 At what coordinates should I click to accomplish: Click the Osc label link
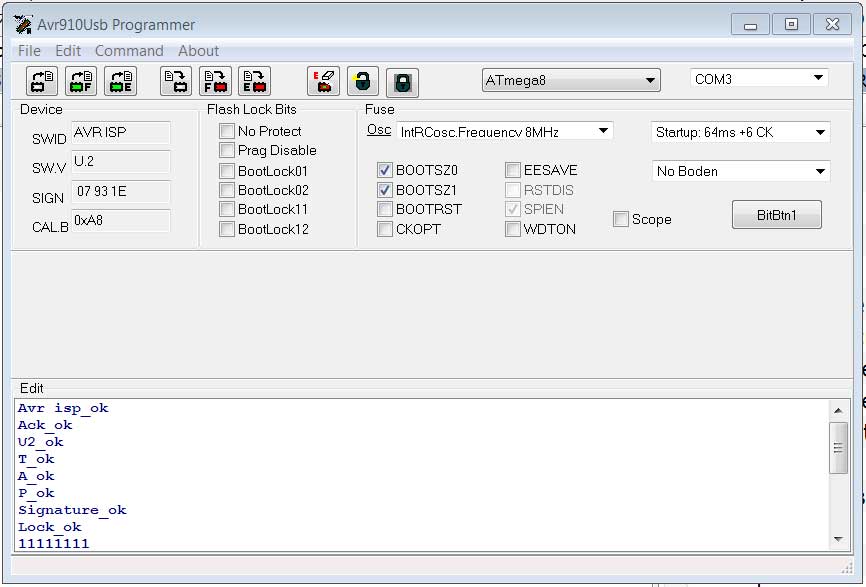pyautogui.click(x=379, y=130)
